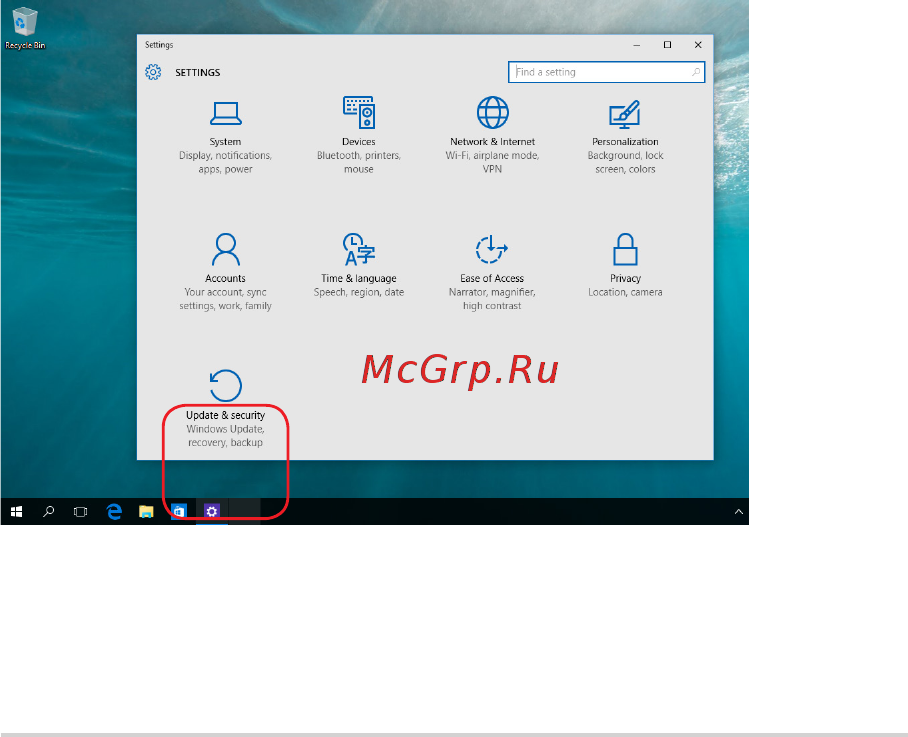Image resolution: width=908 pixels, height=737 pixels.
Task: Show hidden system tray icons chevron
Action: (x=738, y=512)
